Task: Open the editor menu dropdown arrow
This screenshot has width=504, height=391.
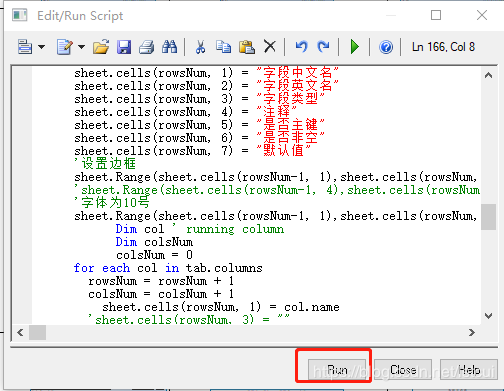Action: coord(42,47)
